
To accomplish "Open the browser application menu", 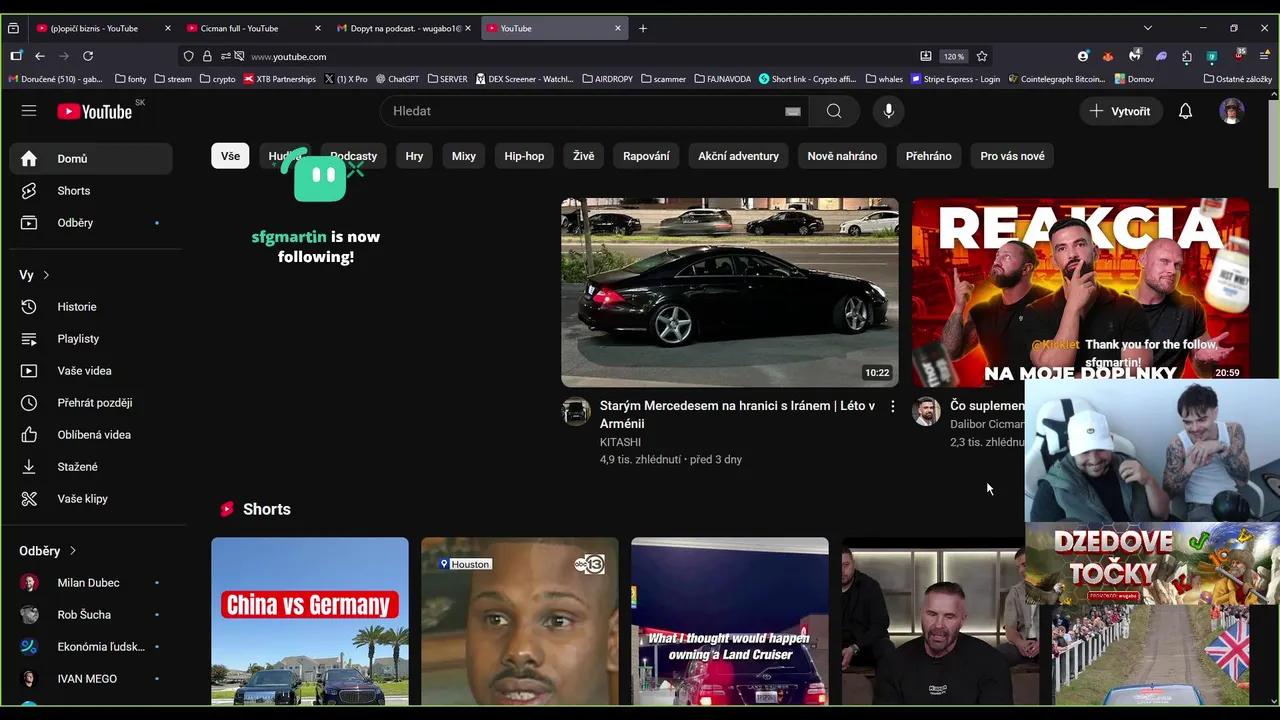I will point(1264,56).
